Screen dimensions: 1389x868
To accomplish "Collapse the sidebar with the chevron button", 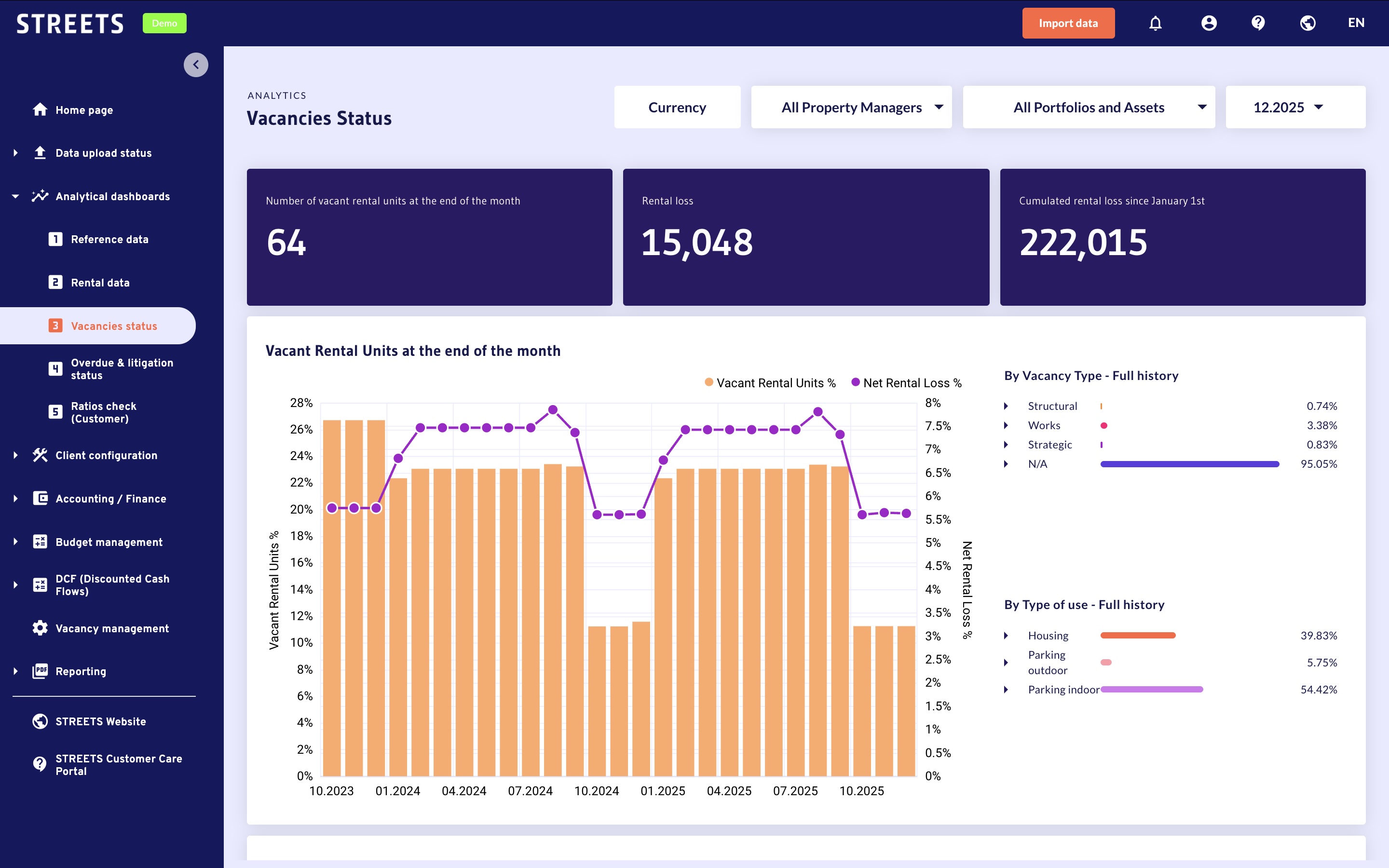I will (x=196, y=65).
